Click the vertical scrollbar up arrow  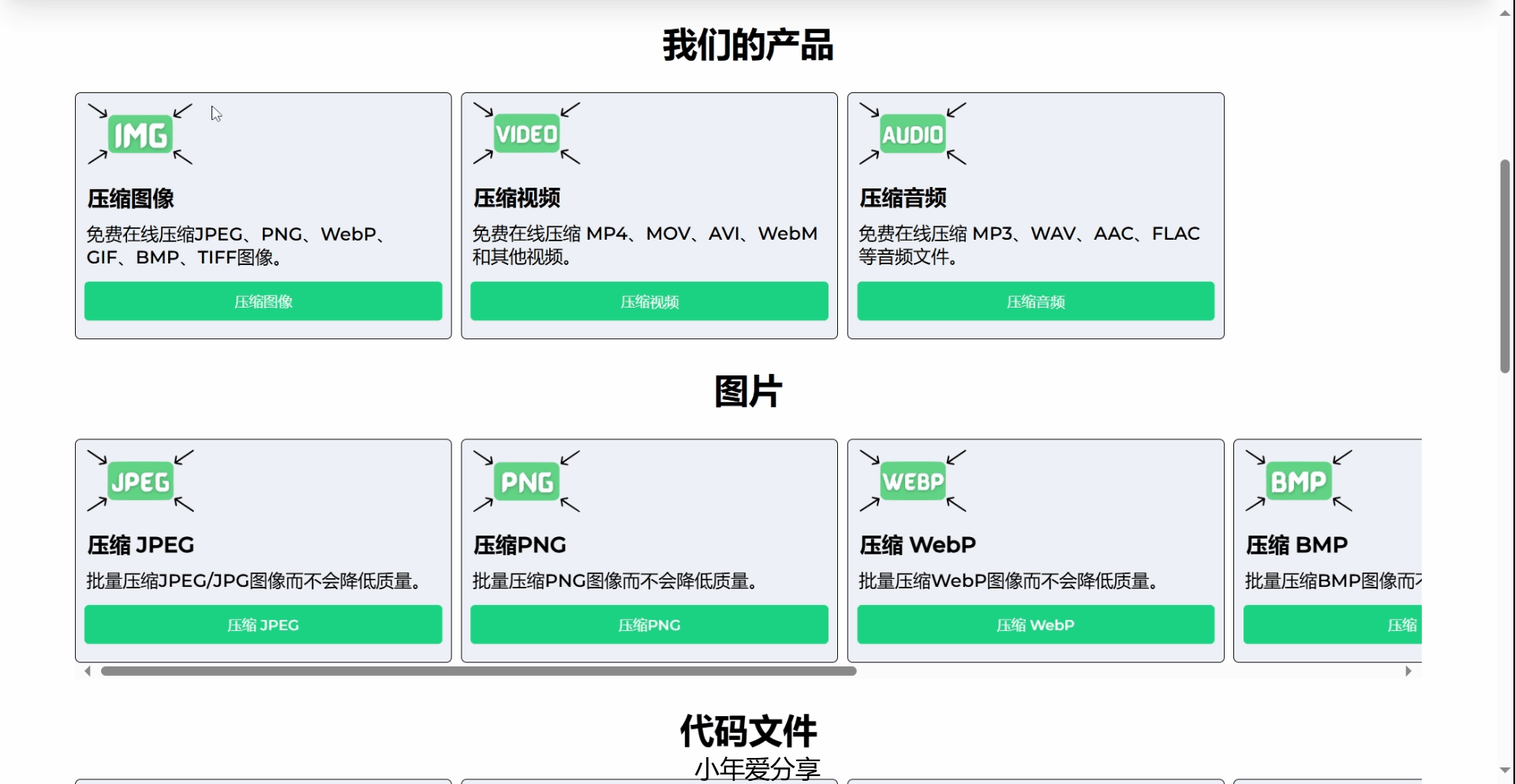pyautogui.click(x=1505, y=13)
